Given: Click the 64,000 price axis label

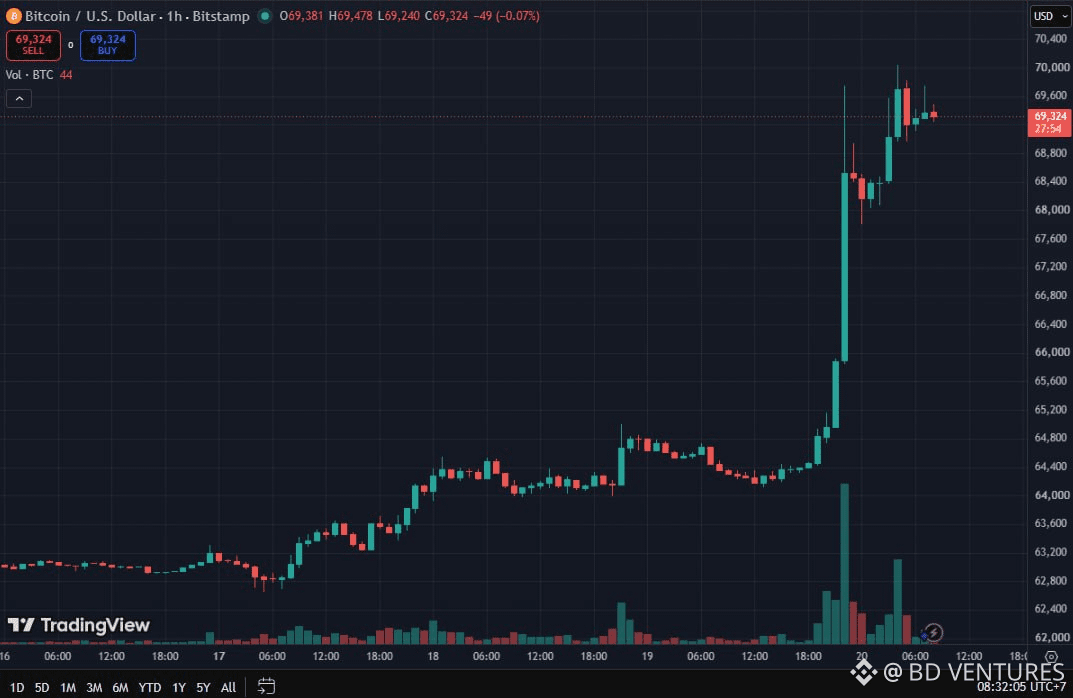Looking at the screenshot, I should [x=1052, y=495].
